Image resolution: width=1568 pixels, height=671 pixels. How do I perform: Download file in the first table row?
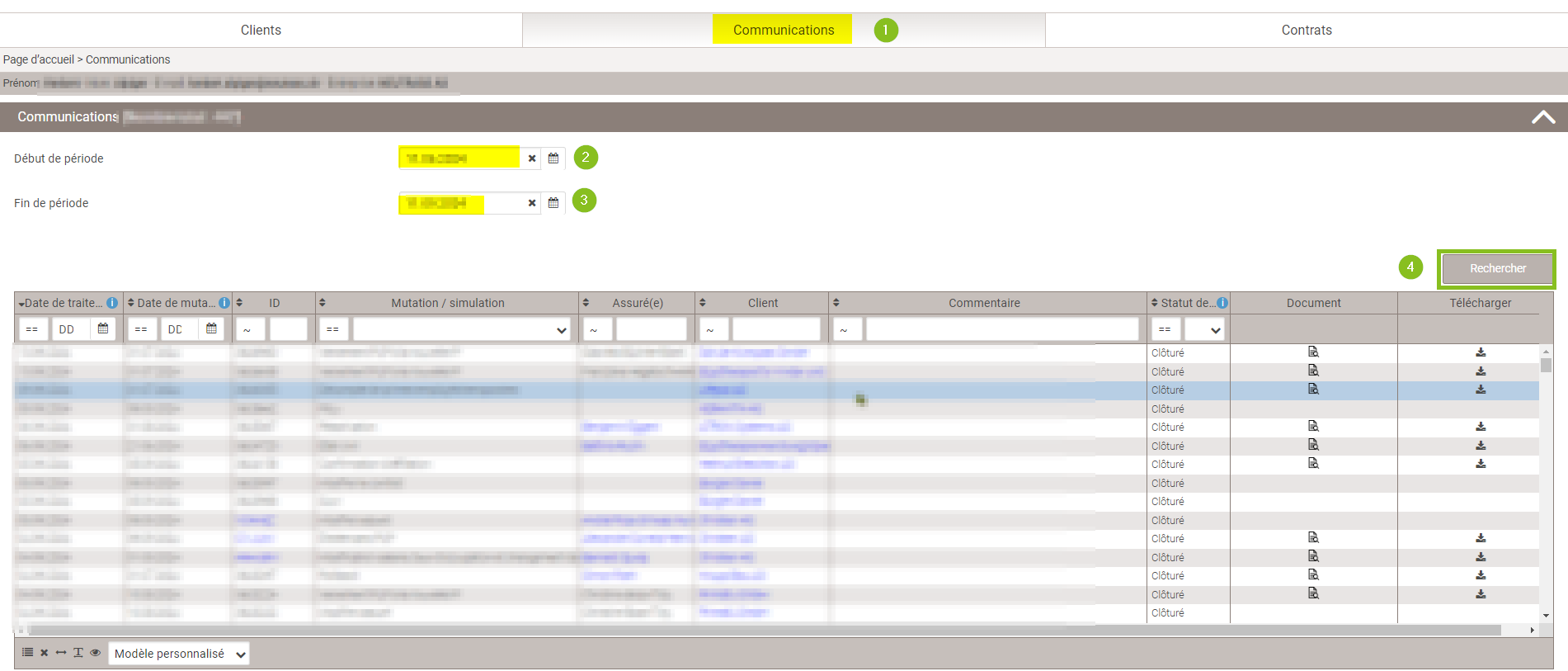coord(1481,352)
